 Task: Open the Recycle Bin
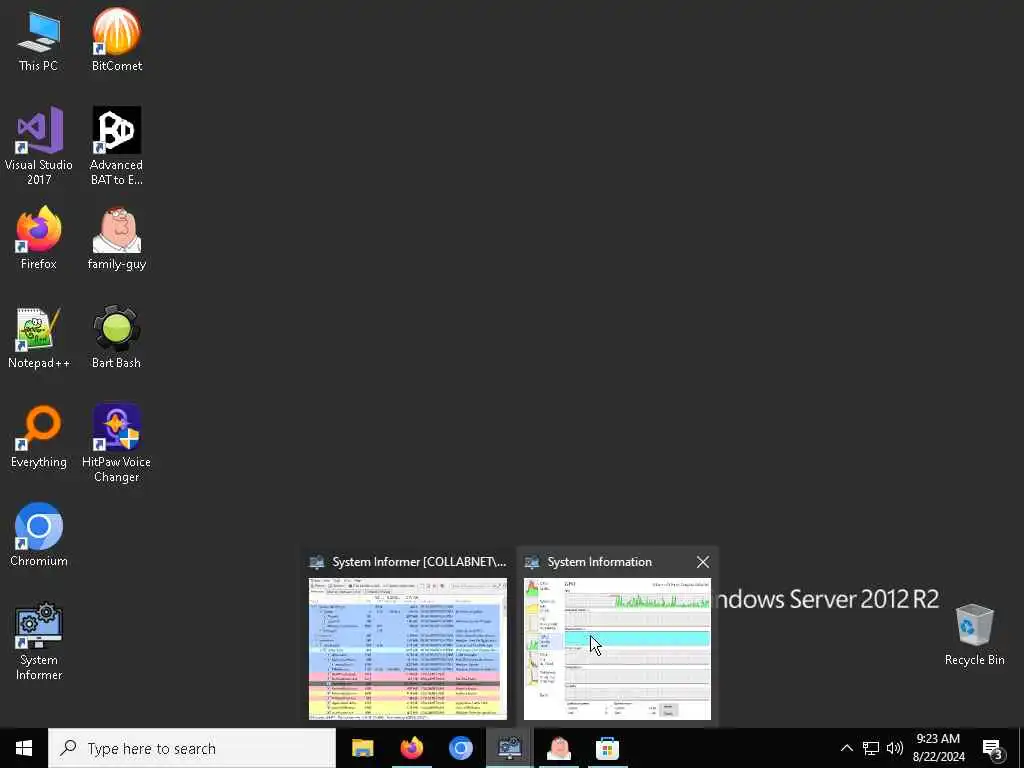(x=974, y=635)
